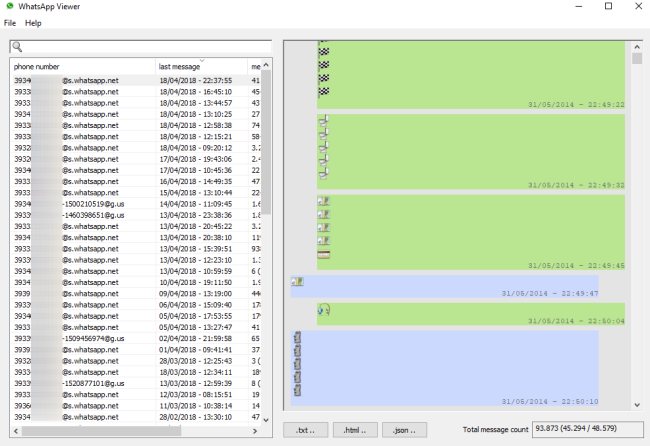Select chat dated 18/04/2018 - 12:58:38
The image size is (650, 446).
click(136, 125)
